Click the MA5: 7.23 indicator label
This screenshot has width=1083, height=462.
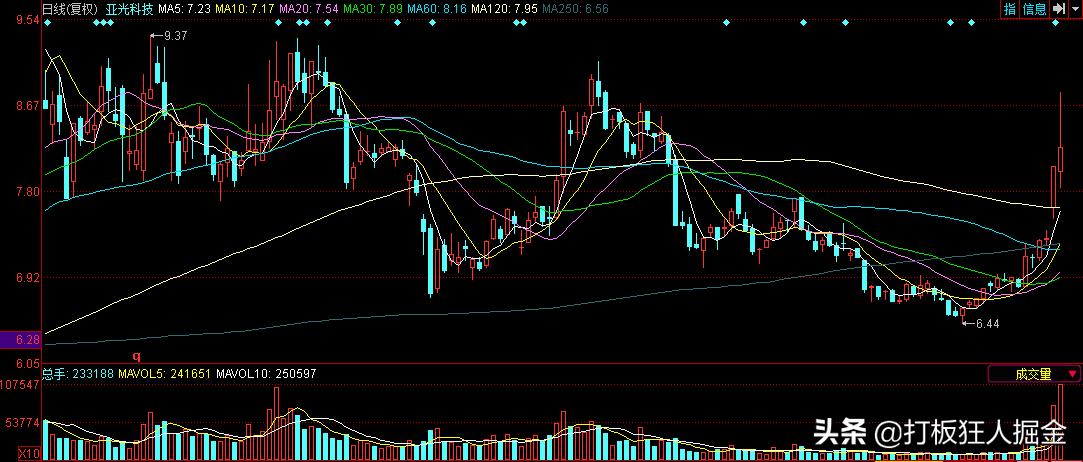[x=184, y=9]
